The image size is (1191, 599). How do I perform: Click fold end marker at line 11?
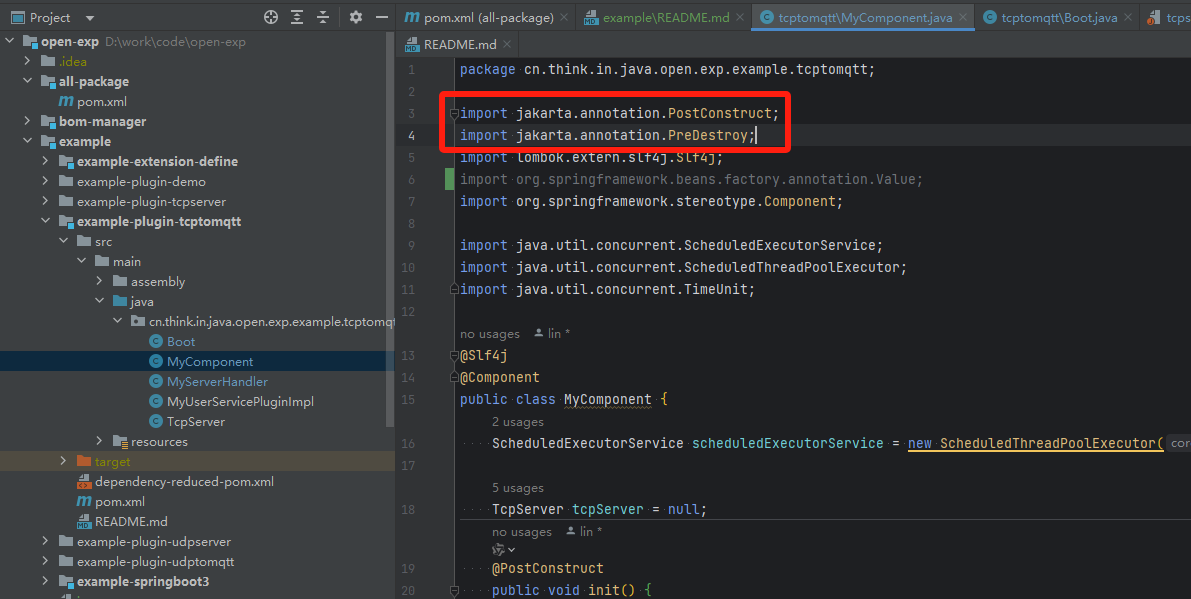click(x=454, y=289)
